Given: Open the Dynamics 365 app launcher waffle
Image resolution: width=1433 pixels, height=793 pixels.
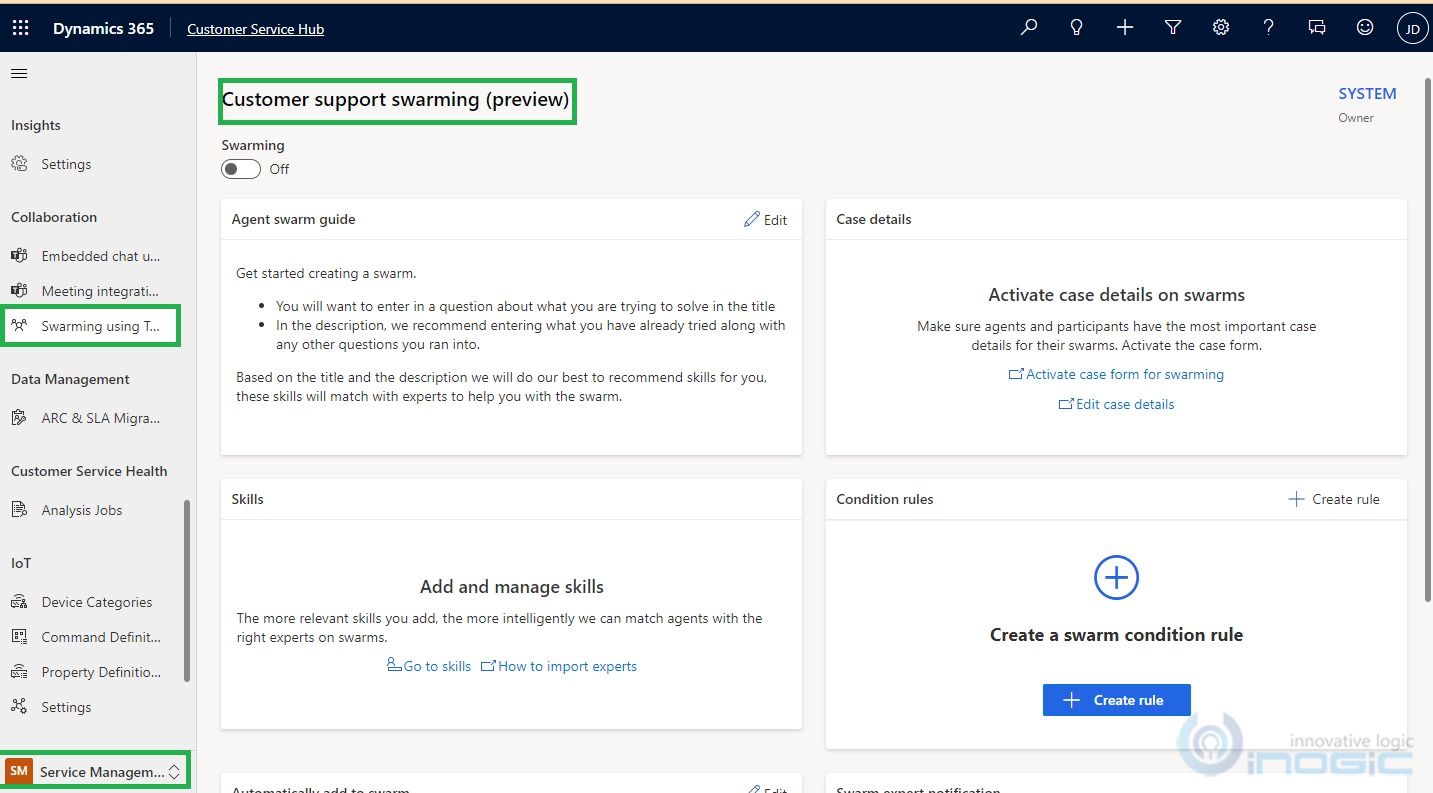Looking at the screenshot, I should (20, 28).
